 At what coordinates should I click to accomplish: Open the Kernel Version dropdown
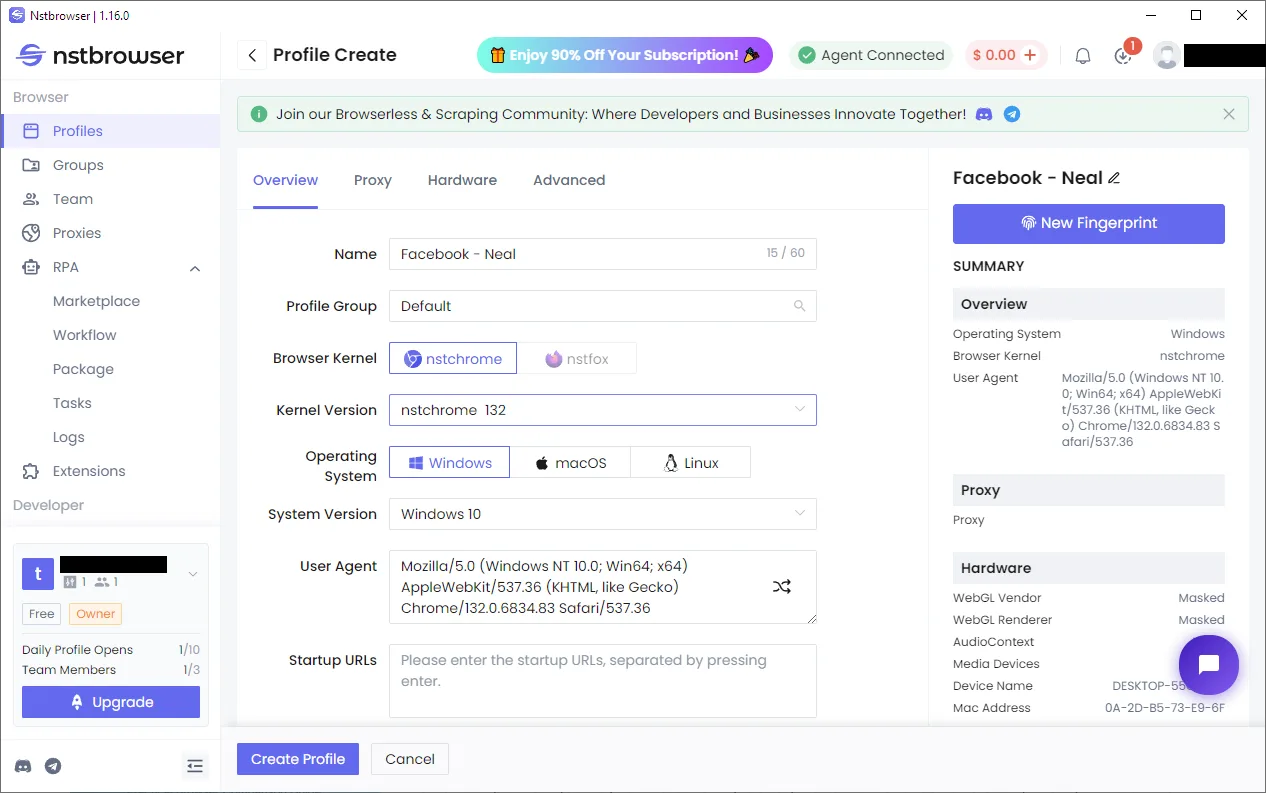[603, 410]
